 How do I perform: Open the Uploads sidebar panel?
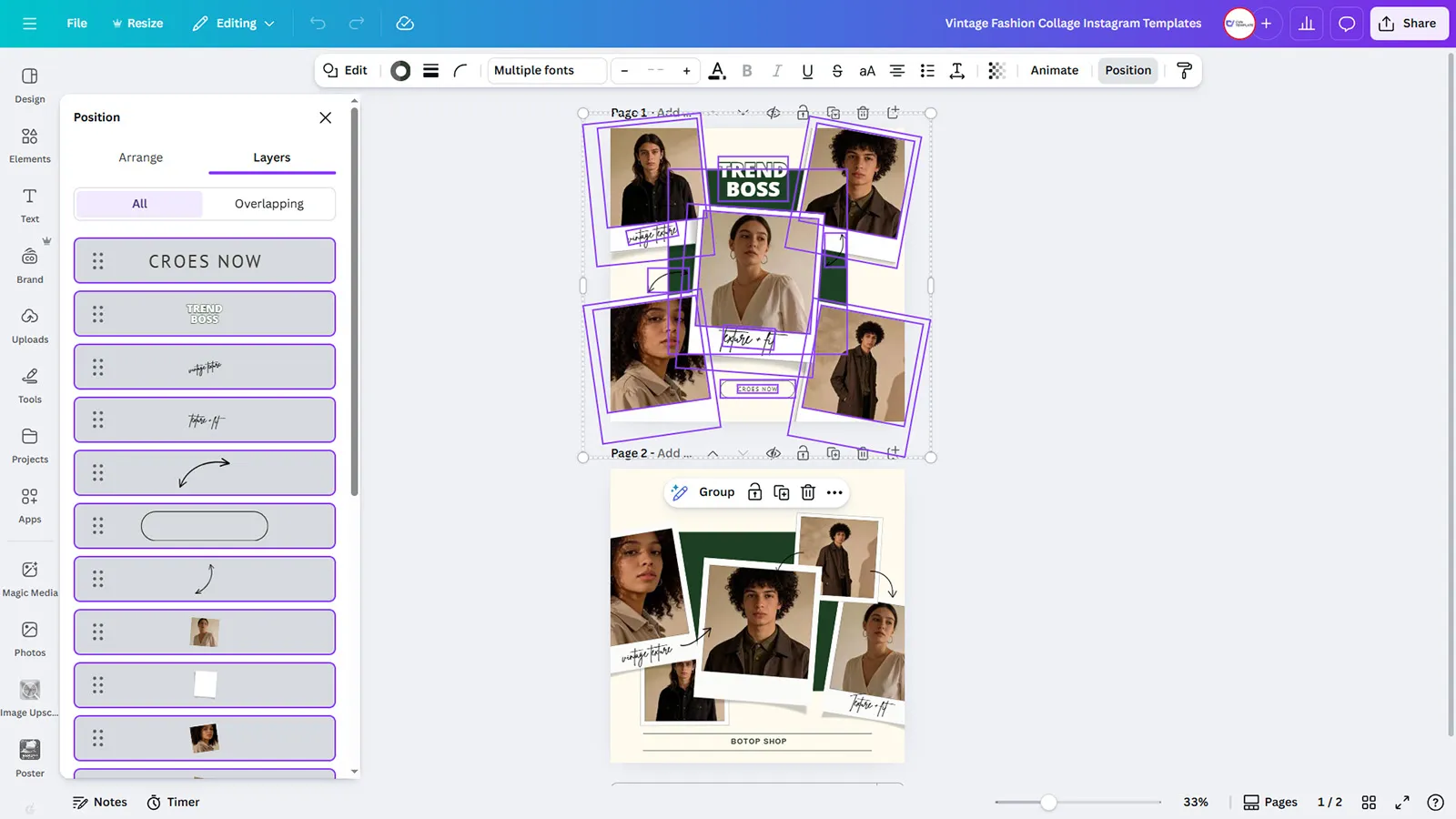tap(29, 325)
